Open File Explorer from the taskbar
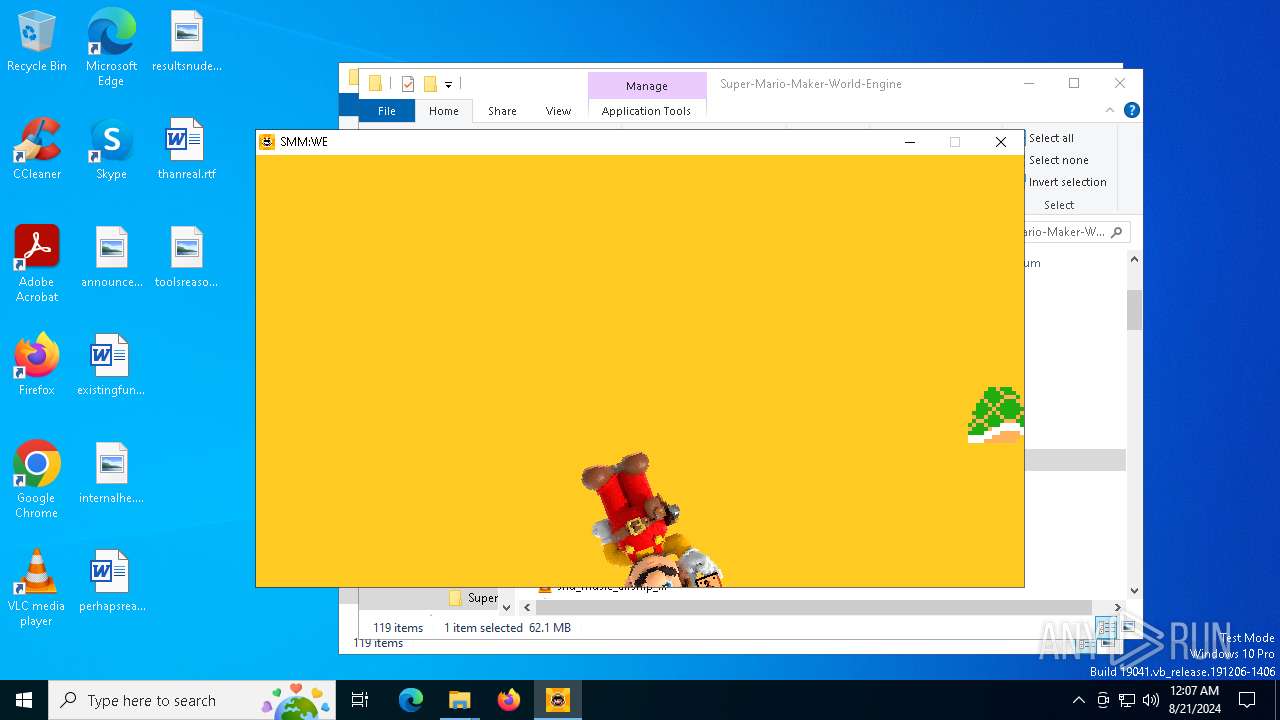This screenshot has width=1280, height=720. point(460,700)
